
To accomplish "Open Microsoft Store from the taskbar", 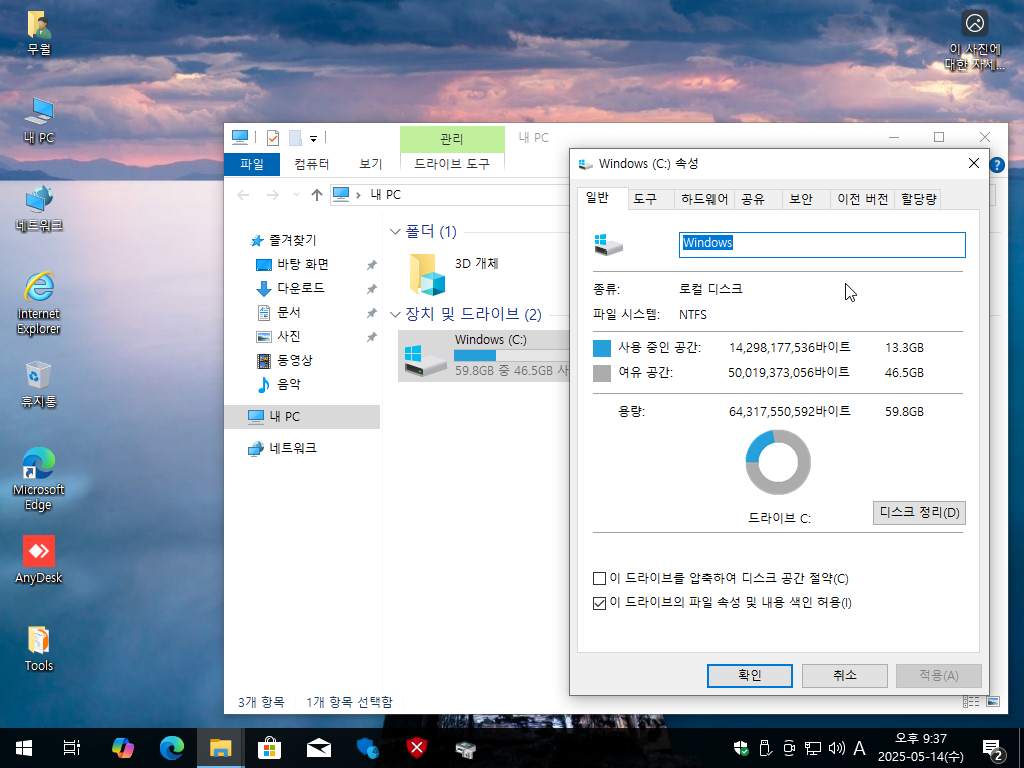I will pyautogui.click(x=269, y=748).
